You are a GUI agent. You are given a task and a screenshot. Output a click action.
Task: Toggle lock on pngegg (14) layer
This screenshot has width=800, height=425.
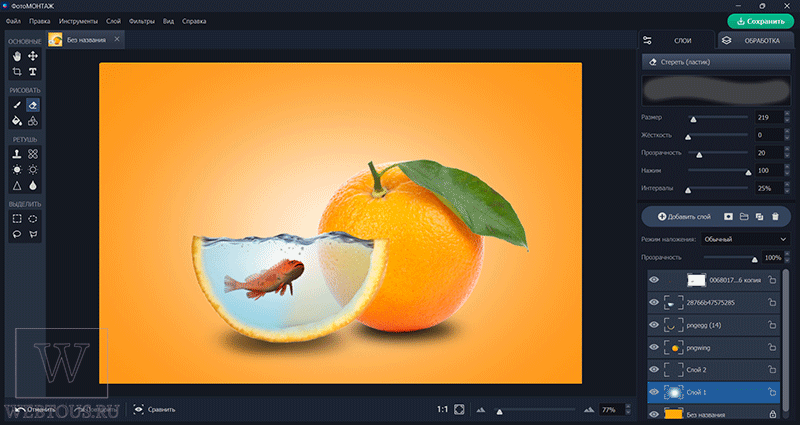tap(772, 325)
